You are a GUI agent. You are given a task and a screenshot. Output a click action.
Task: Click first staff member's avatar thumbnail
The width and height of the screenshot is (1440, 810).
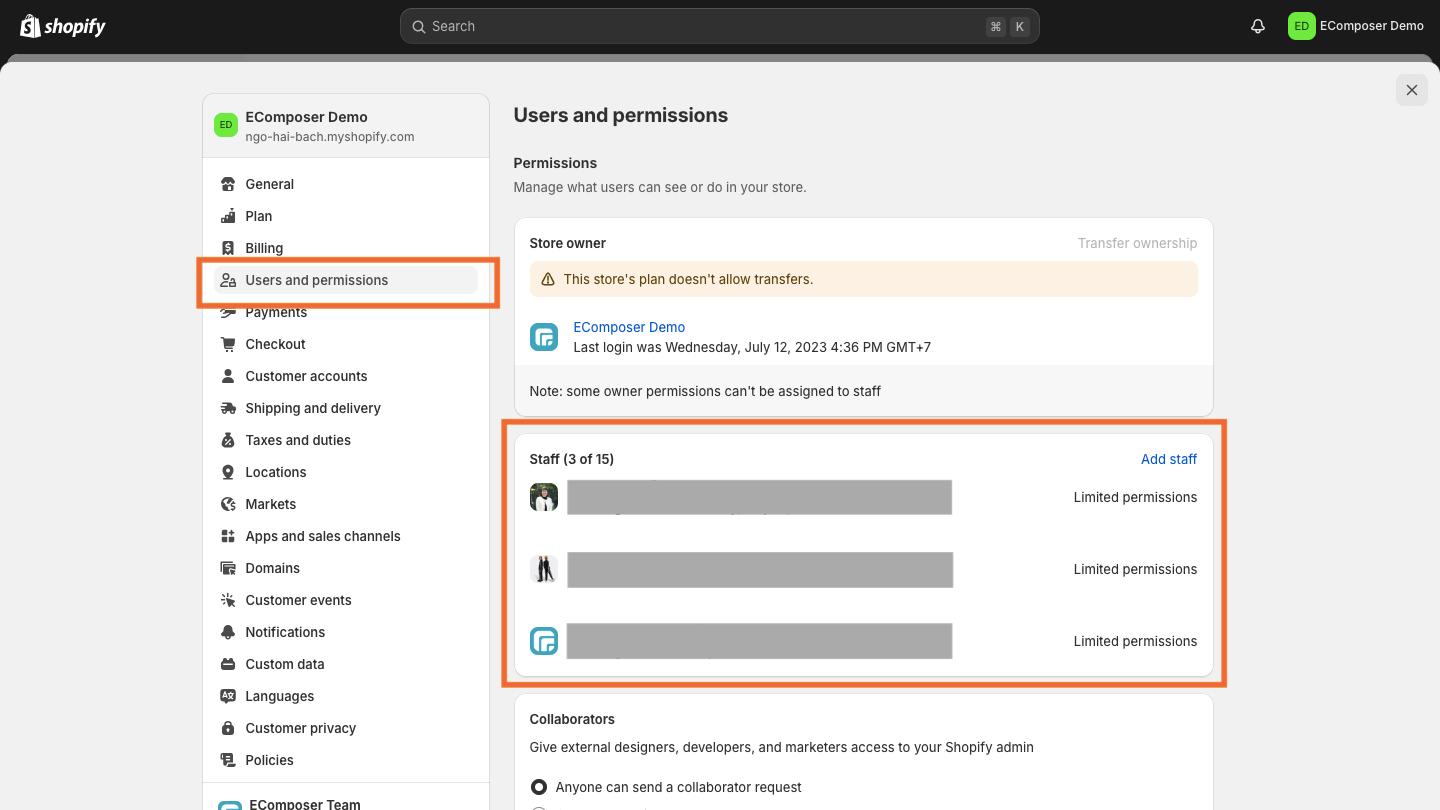point(544,497)
